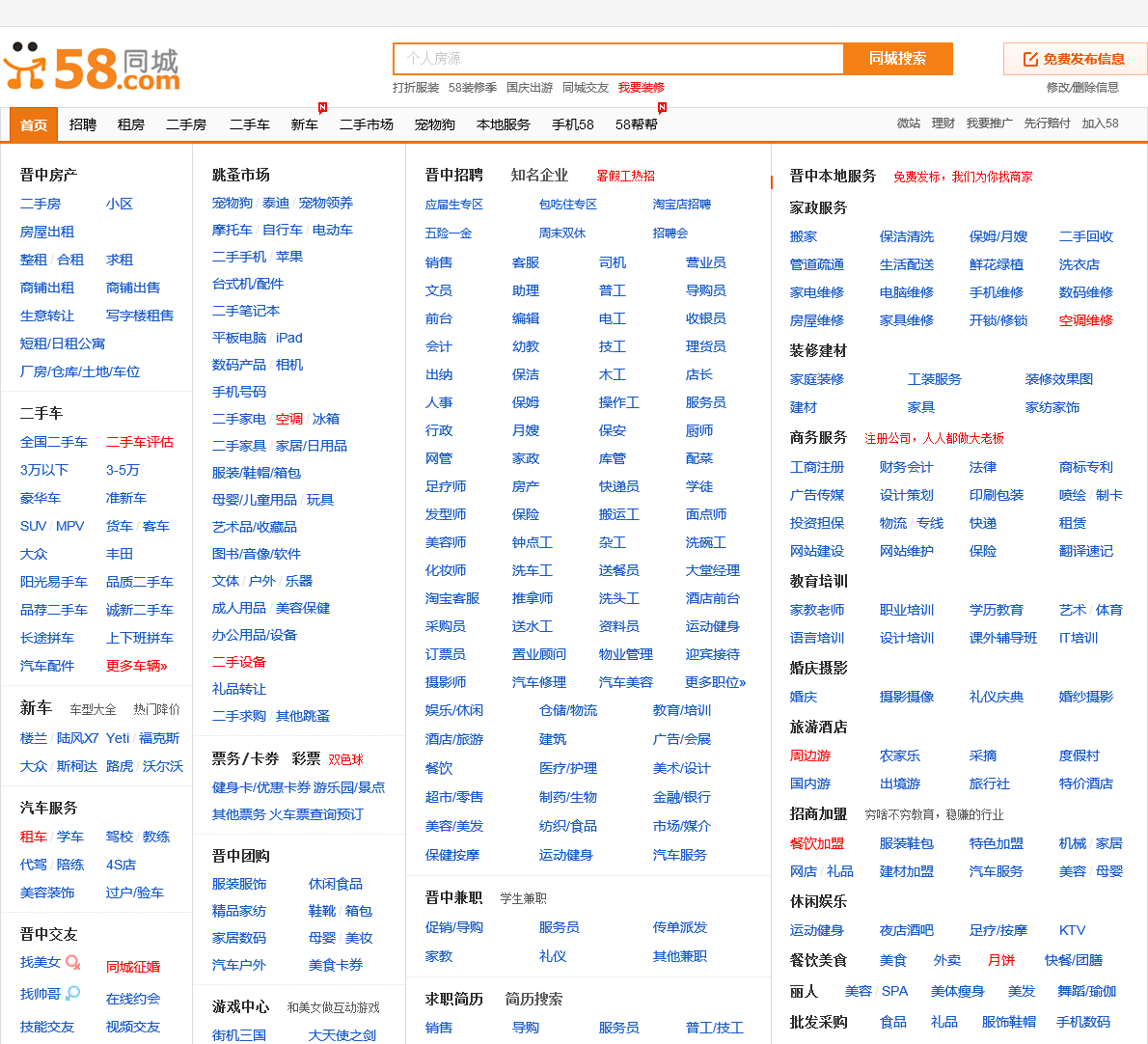Image resolution: width=1148 pixels, height=1044 pixels.
Task: Click the 舞蹈/瑜伽 link
Action: 1086,991
